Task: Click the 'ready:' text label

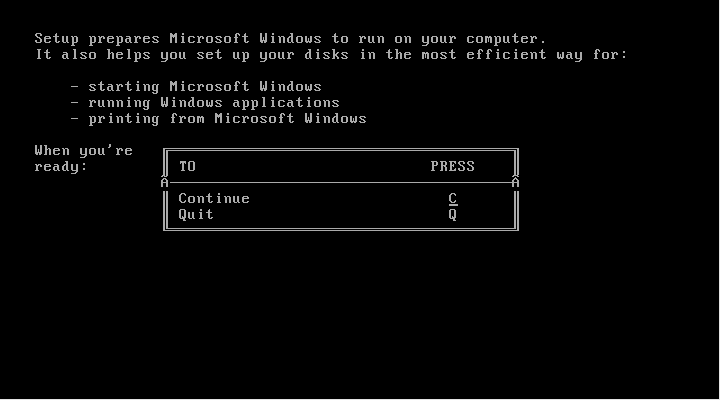Action: pos(61,166)
